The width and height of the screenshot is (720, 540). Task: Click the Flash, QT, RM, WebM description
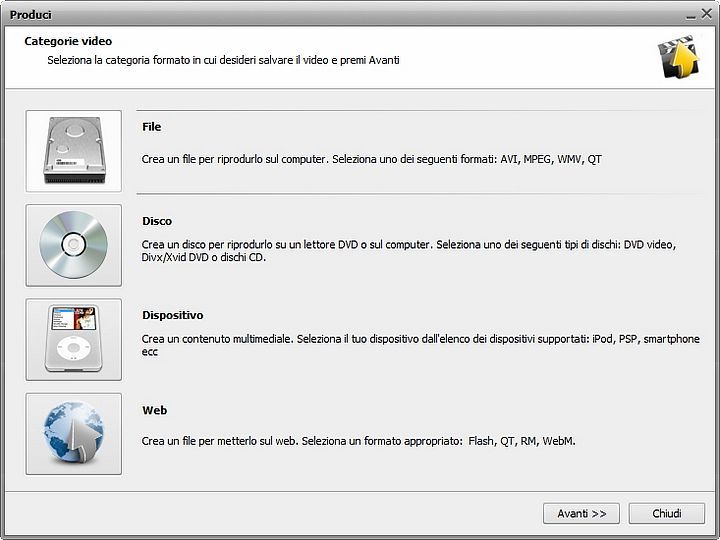point(358,441)
